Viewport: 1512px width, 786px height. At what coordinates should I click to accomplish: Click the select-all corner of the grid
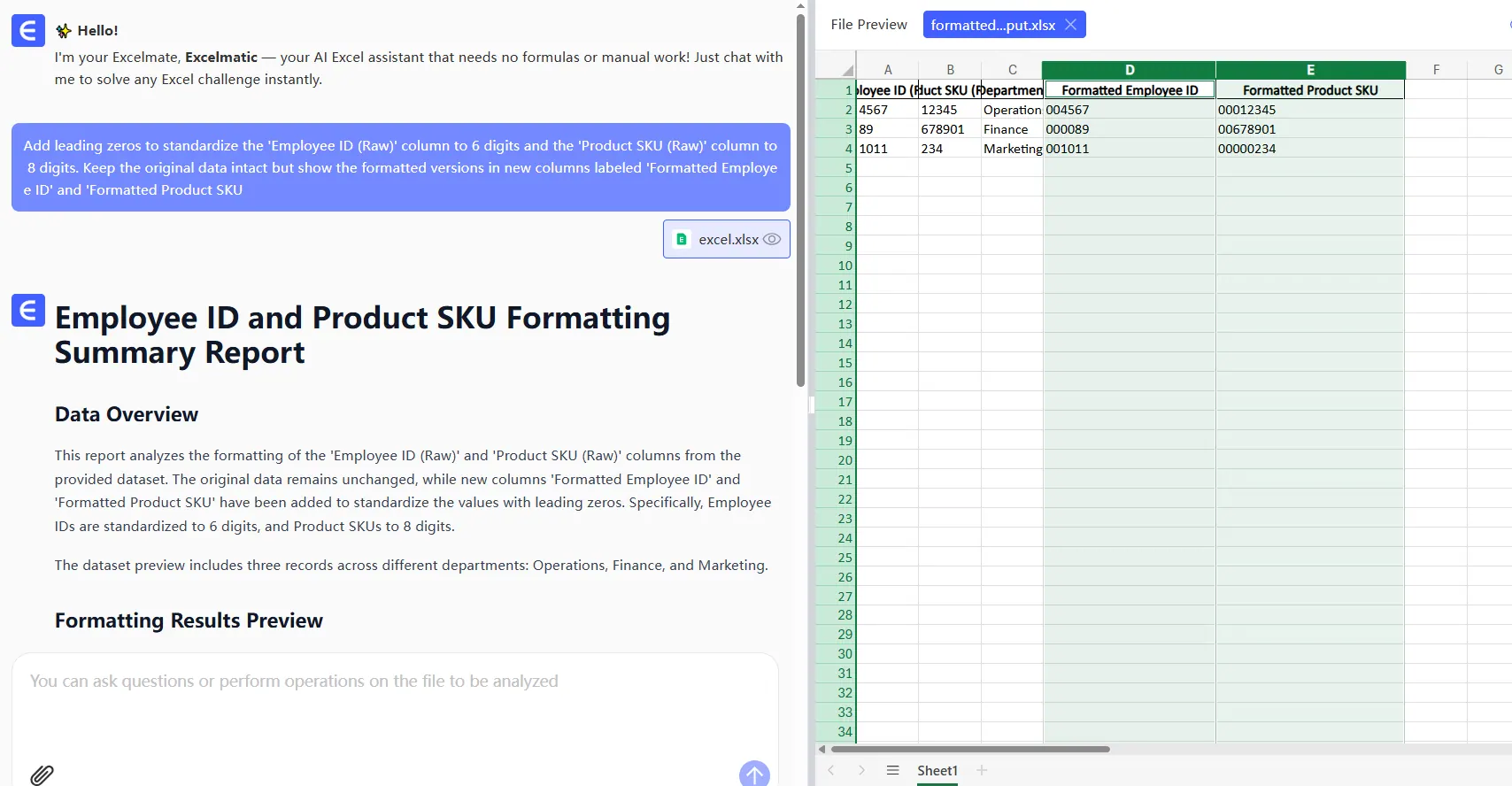847,70
